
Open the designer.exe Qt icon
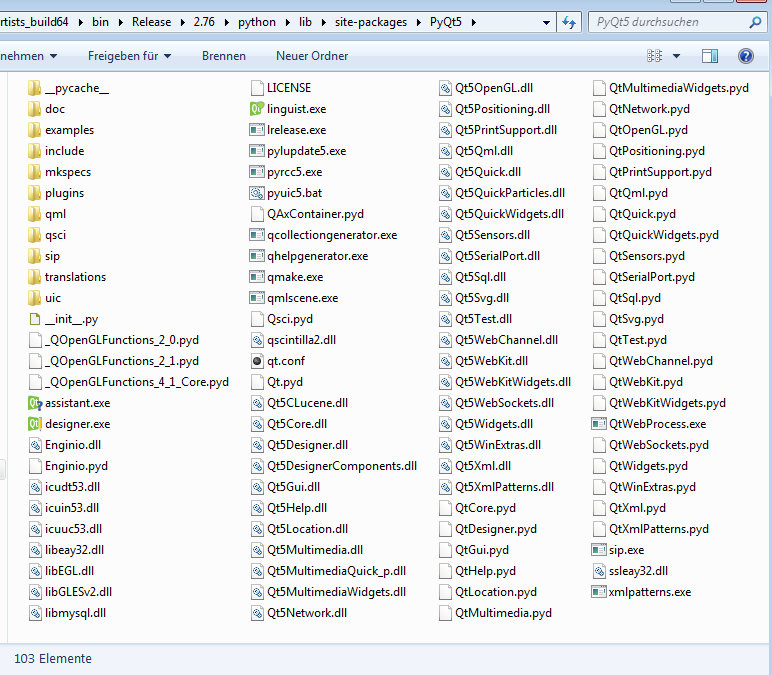36,424
